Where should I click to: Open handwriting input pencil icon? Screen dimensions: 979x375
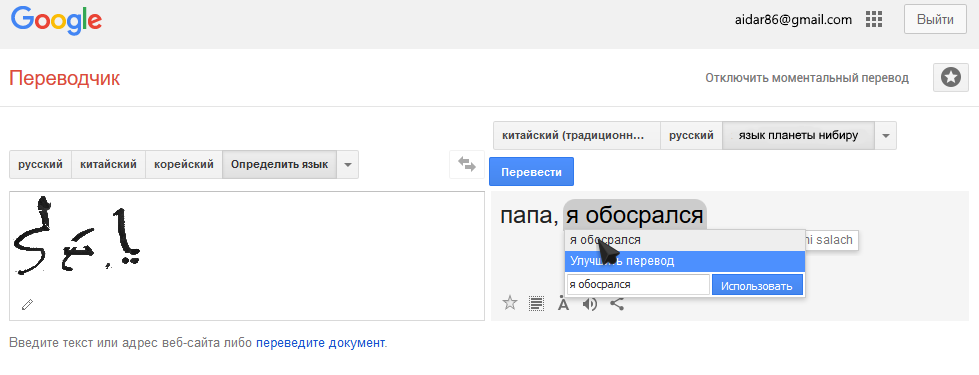coord(27,304)
